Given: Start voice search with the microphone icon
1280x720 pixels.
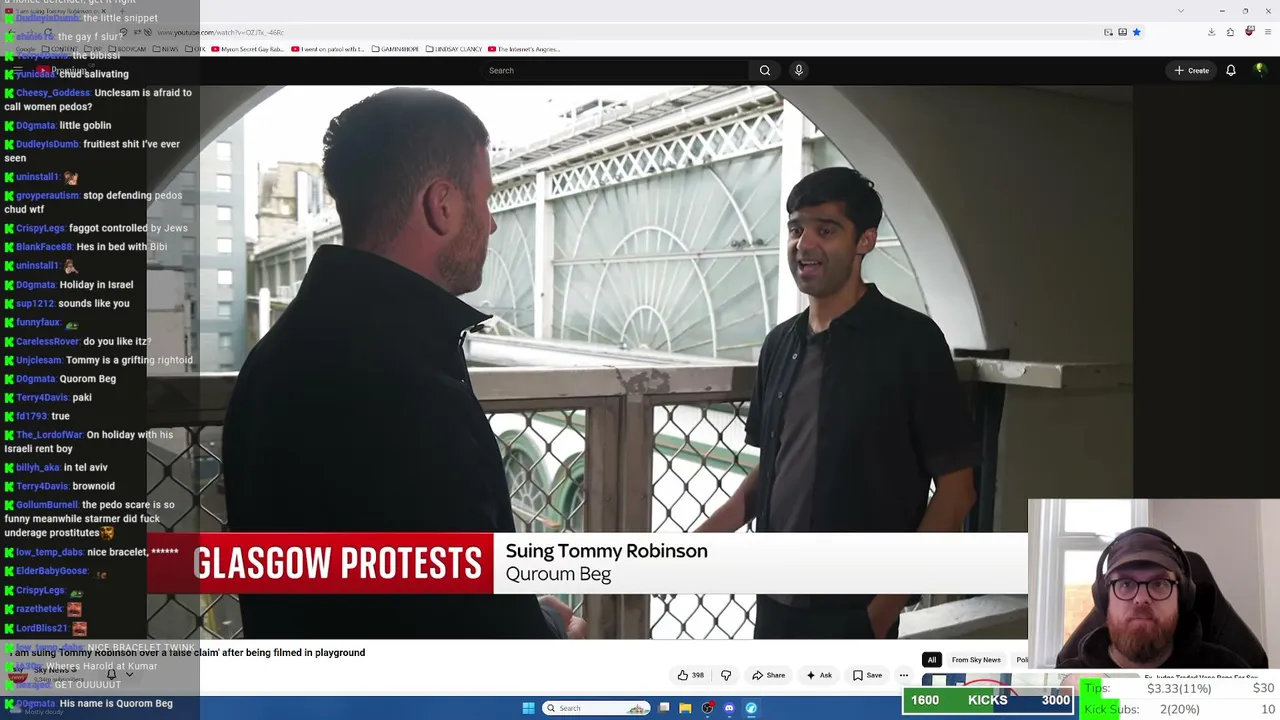Looking at the screenshot, I should pos(798,70).
